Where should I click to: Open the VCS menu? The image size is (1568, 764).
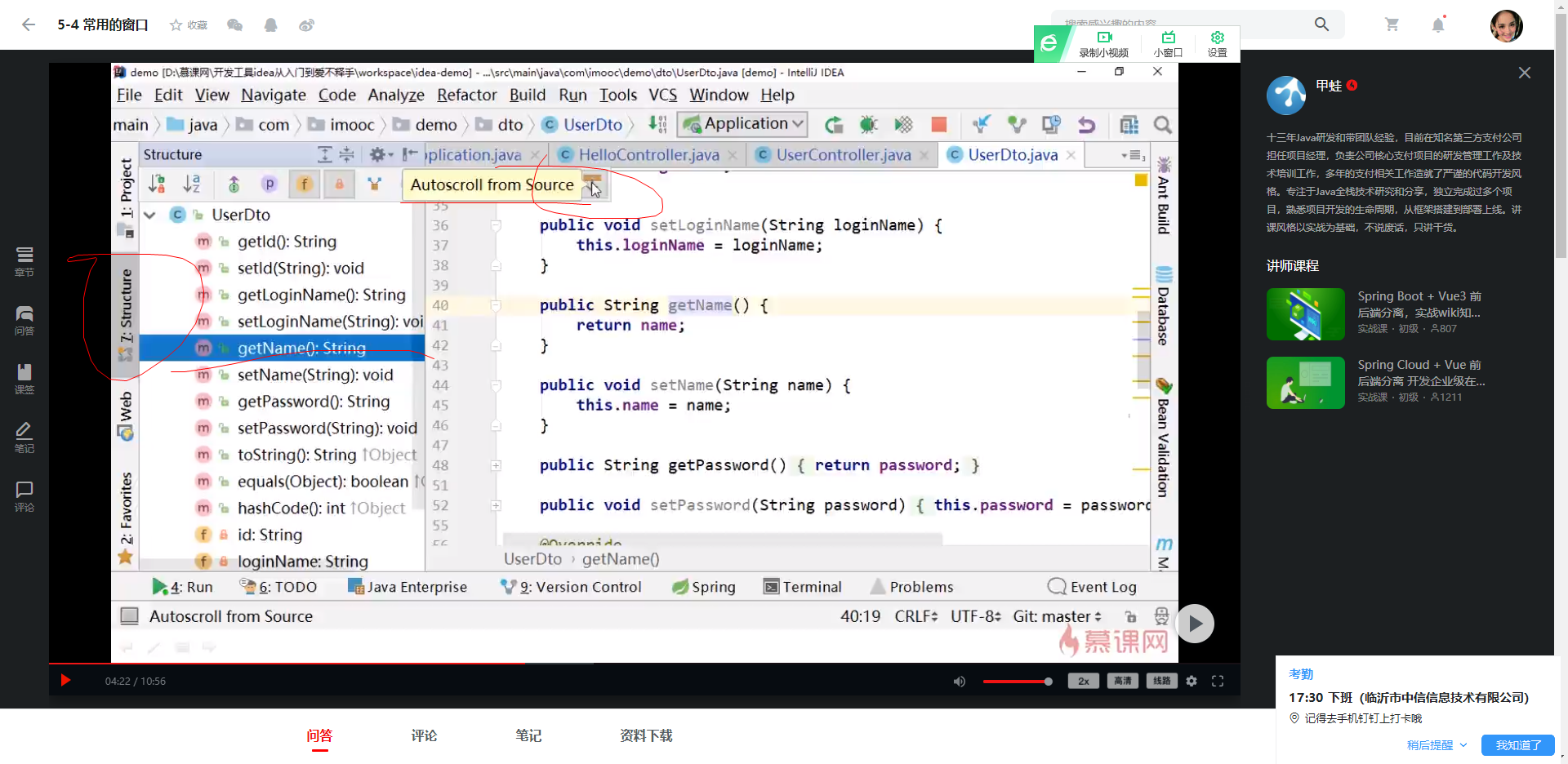(662, 95)
